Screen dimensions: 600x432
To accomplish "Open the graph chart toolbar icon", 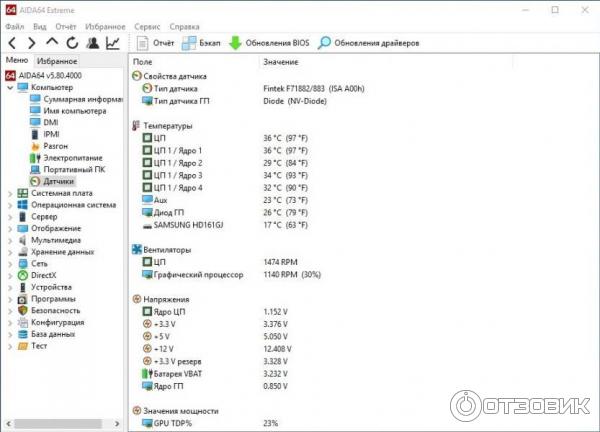I will coord(113,43).
